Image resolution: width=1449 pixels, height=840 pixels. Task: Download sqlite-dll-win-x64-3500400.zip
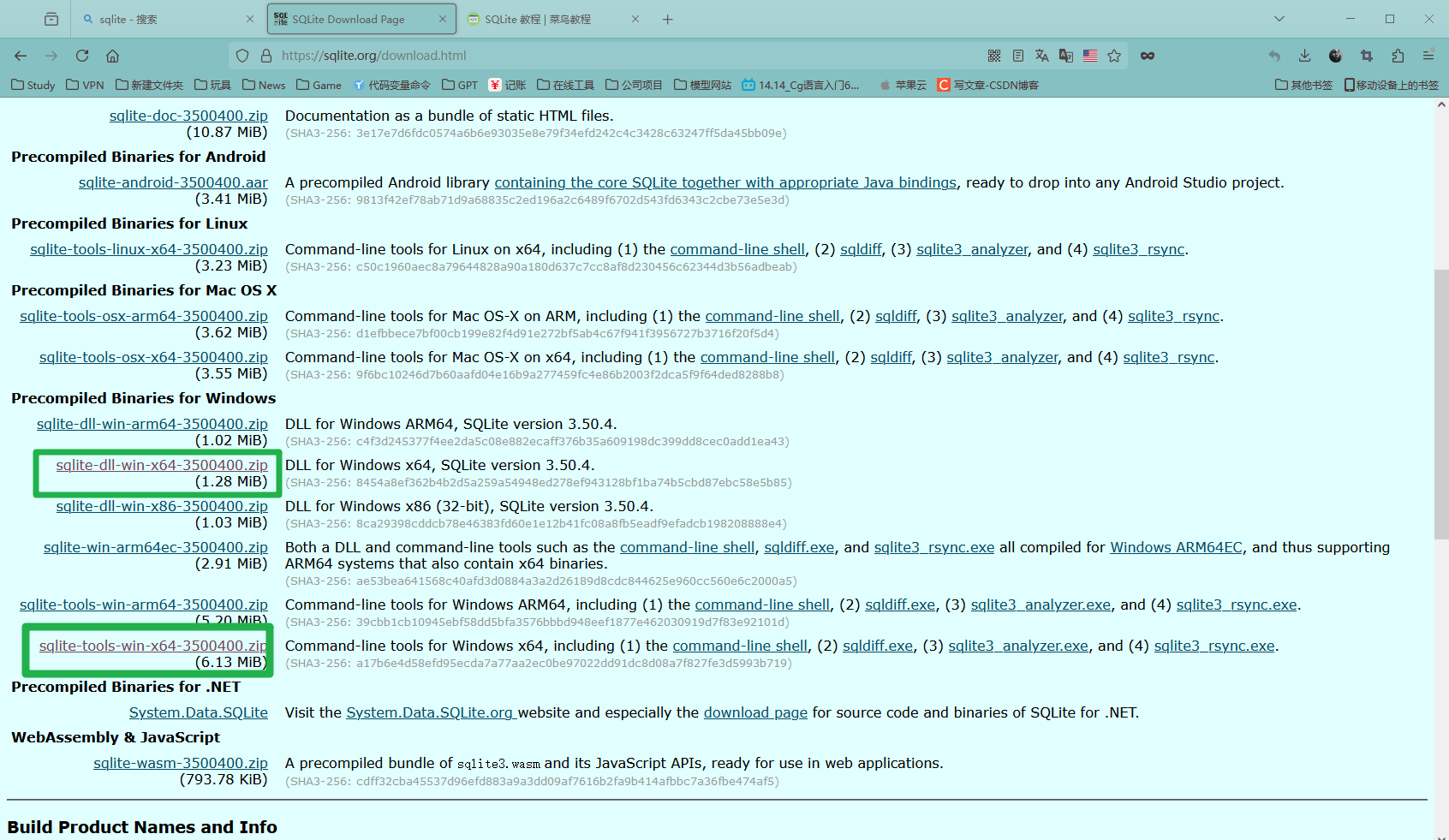162,465
